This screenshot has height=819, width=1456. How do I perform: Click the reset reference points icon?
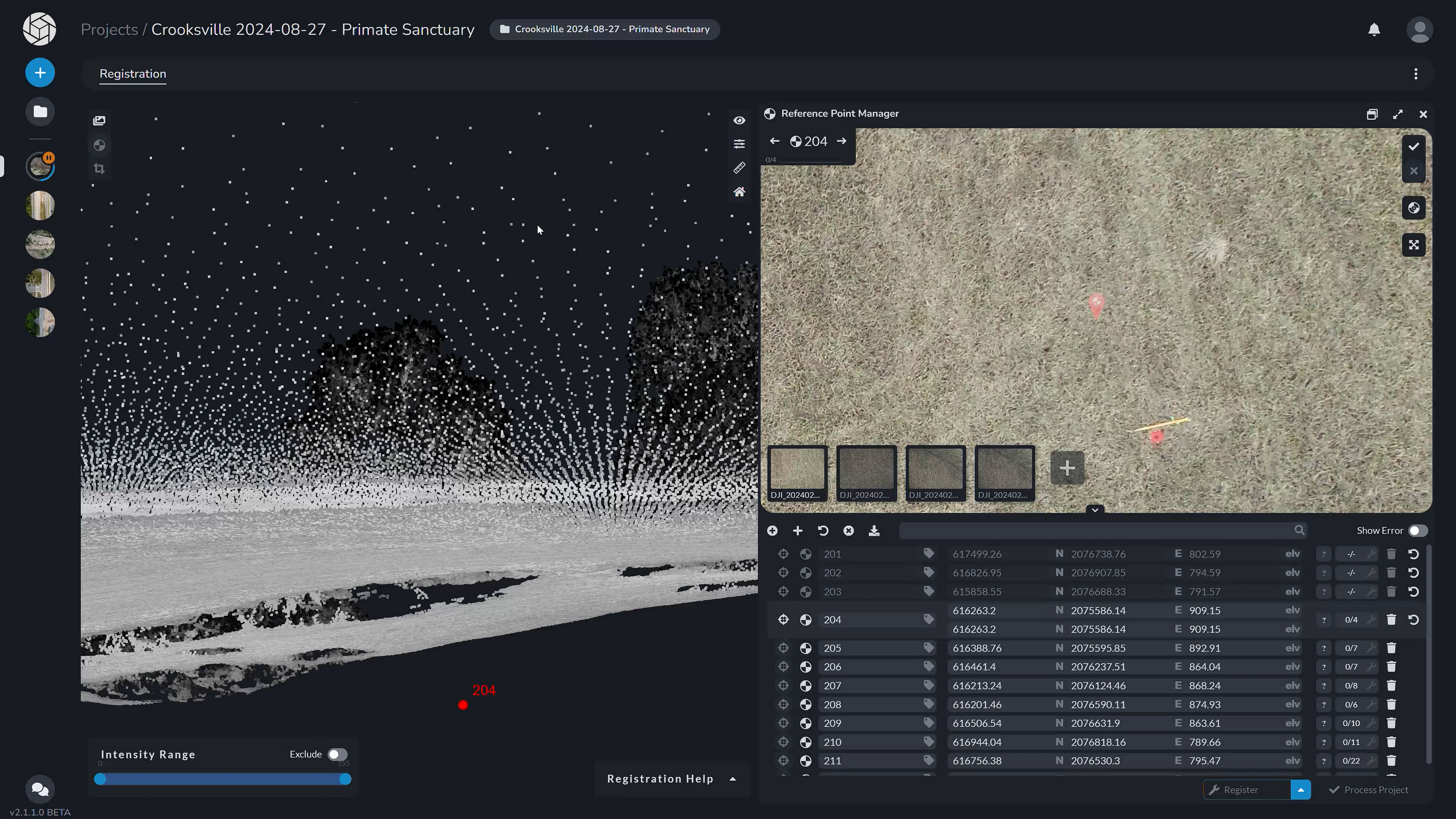point(822,530)
